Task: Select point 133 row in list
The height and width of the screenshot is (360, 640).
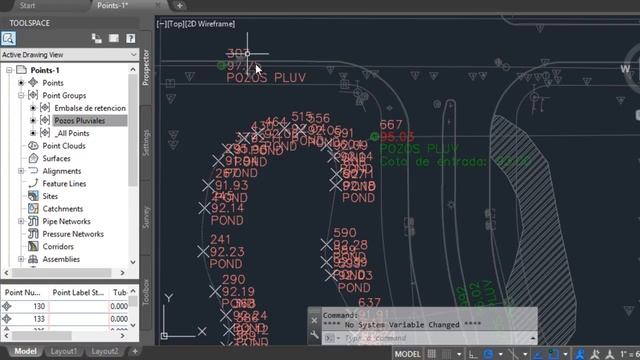Action: click(64, 319)
